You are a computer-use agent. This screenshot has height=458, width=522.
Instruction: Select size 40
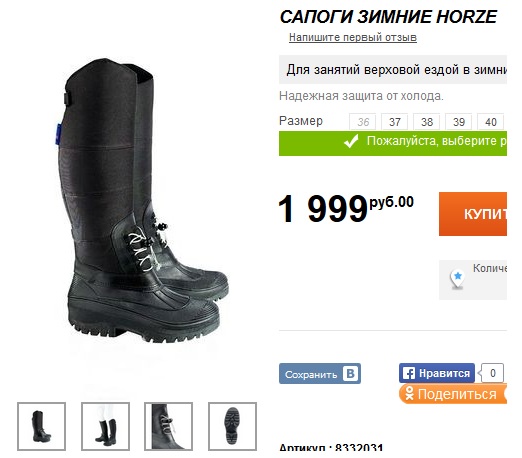(490, 122)
